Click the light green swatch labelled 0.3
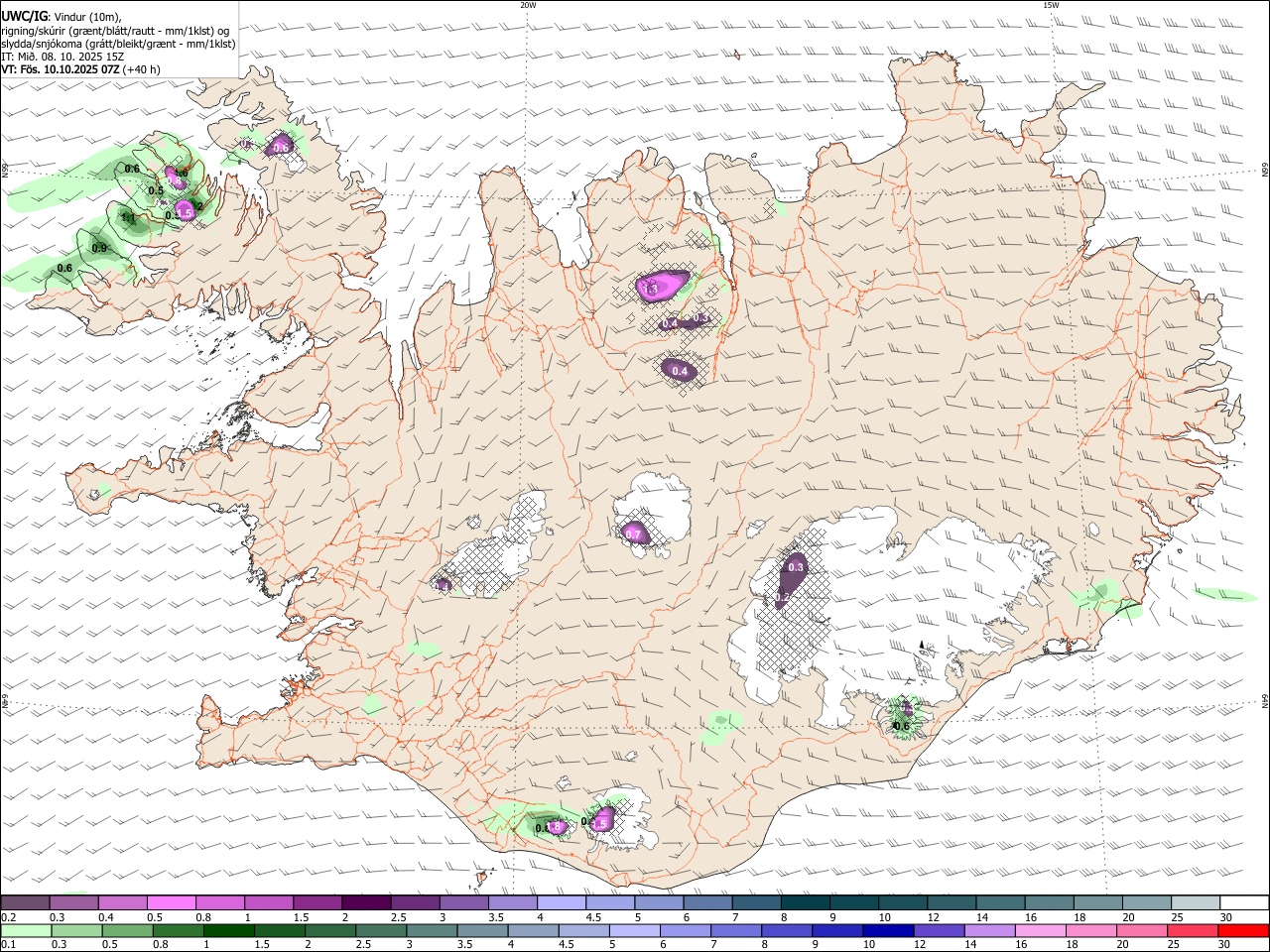 76,931
